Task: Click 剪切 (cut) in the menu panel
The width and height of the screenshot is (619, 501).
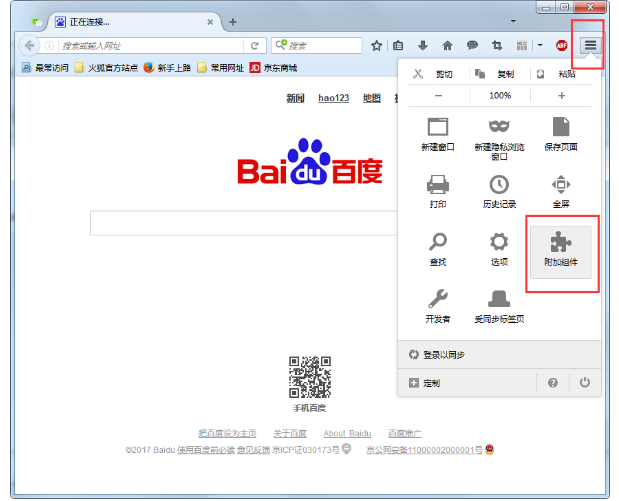Action: 438,74
